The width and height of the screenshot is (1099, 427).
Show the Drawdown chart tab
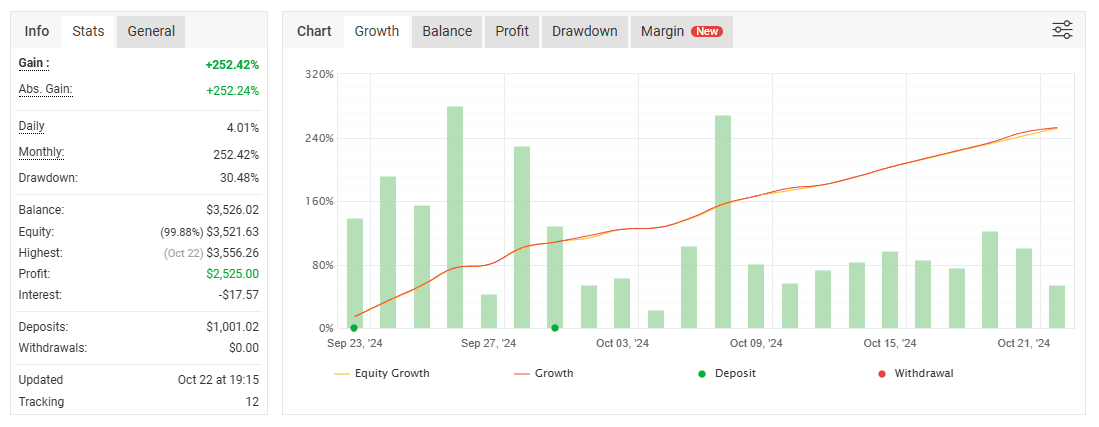click(585, 32)
